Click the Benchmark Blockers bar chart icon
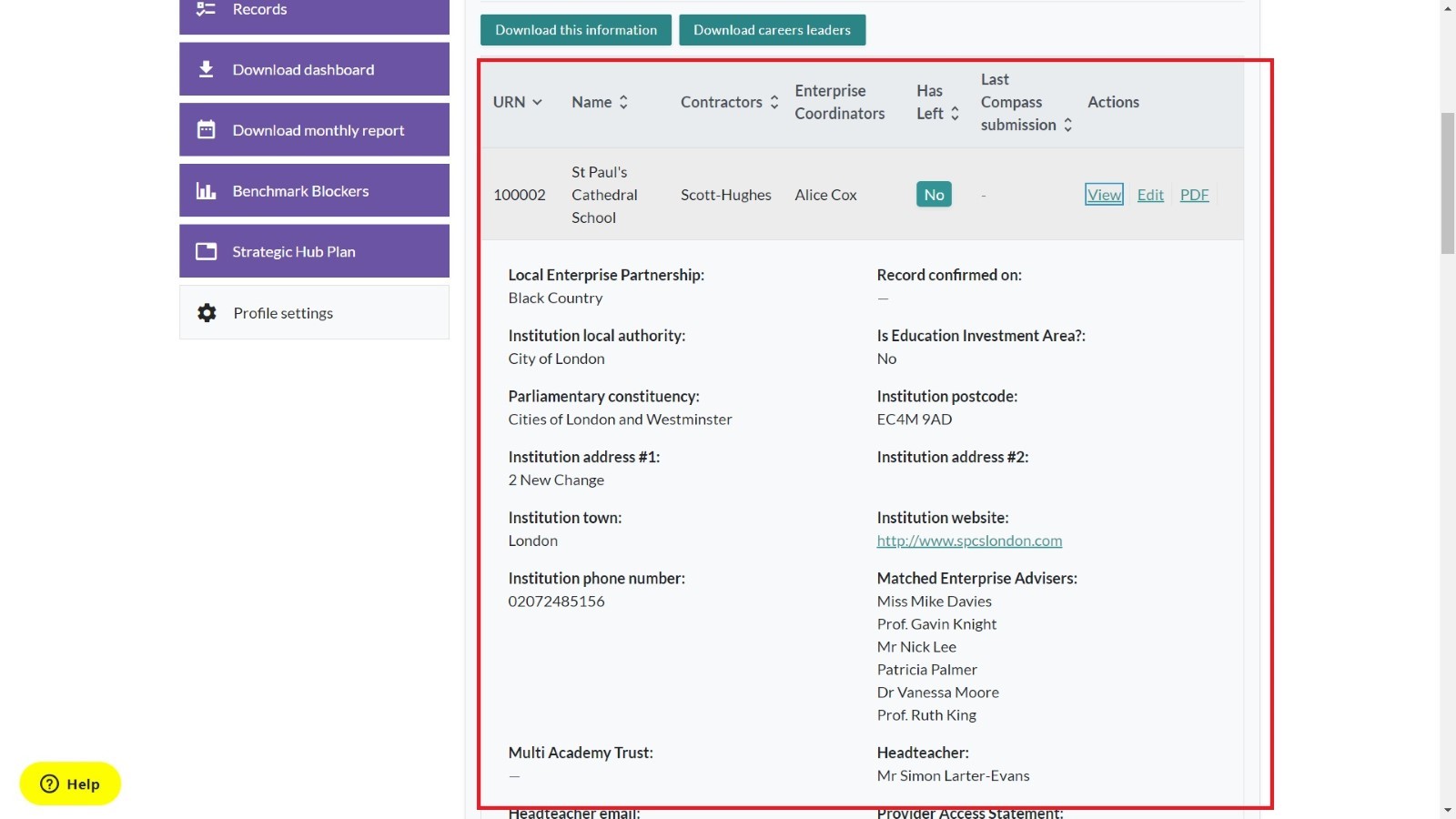Screen dimensions: 1456x819 tap(207, 191)
